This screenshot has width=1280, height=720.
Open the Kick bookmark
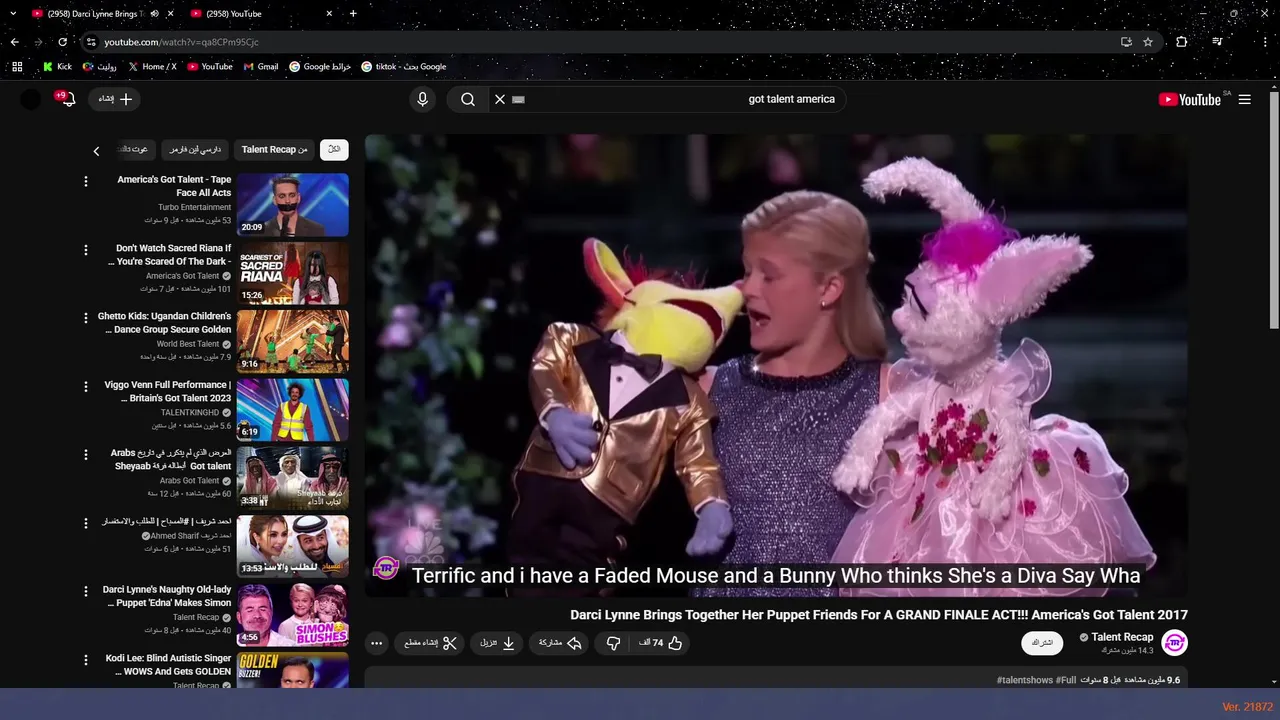(x=56, y=67)
